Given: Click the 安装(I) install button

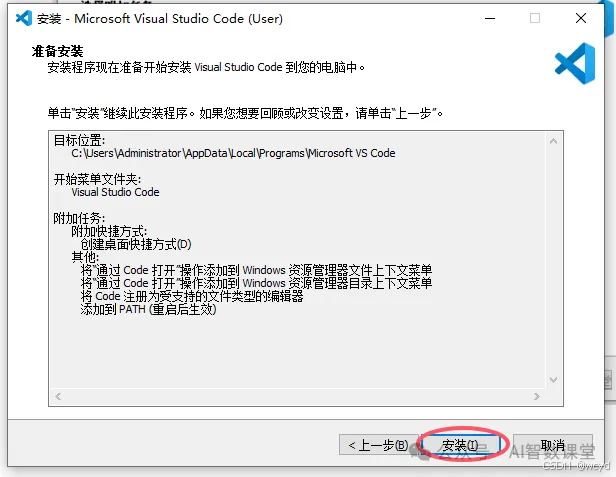Looking at the screenshot, I should 461,445.
